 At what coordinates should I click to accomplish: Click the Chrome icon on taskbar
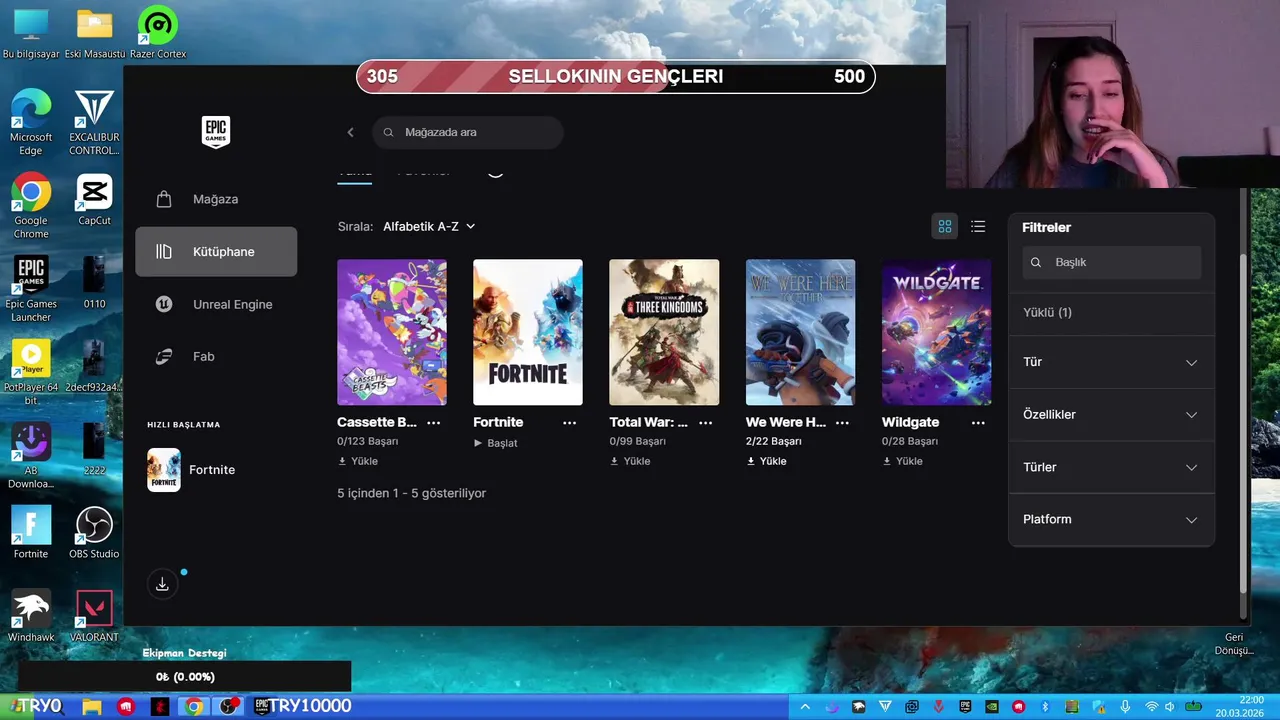(194, 706)
